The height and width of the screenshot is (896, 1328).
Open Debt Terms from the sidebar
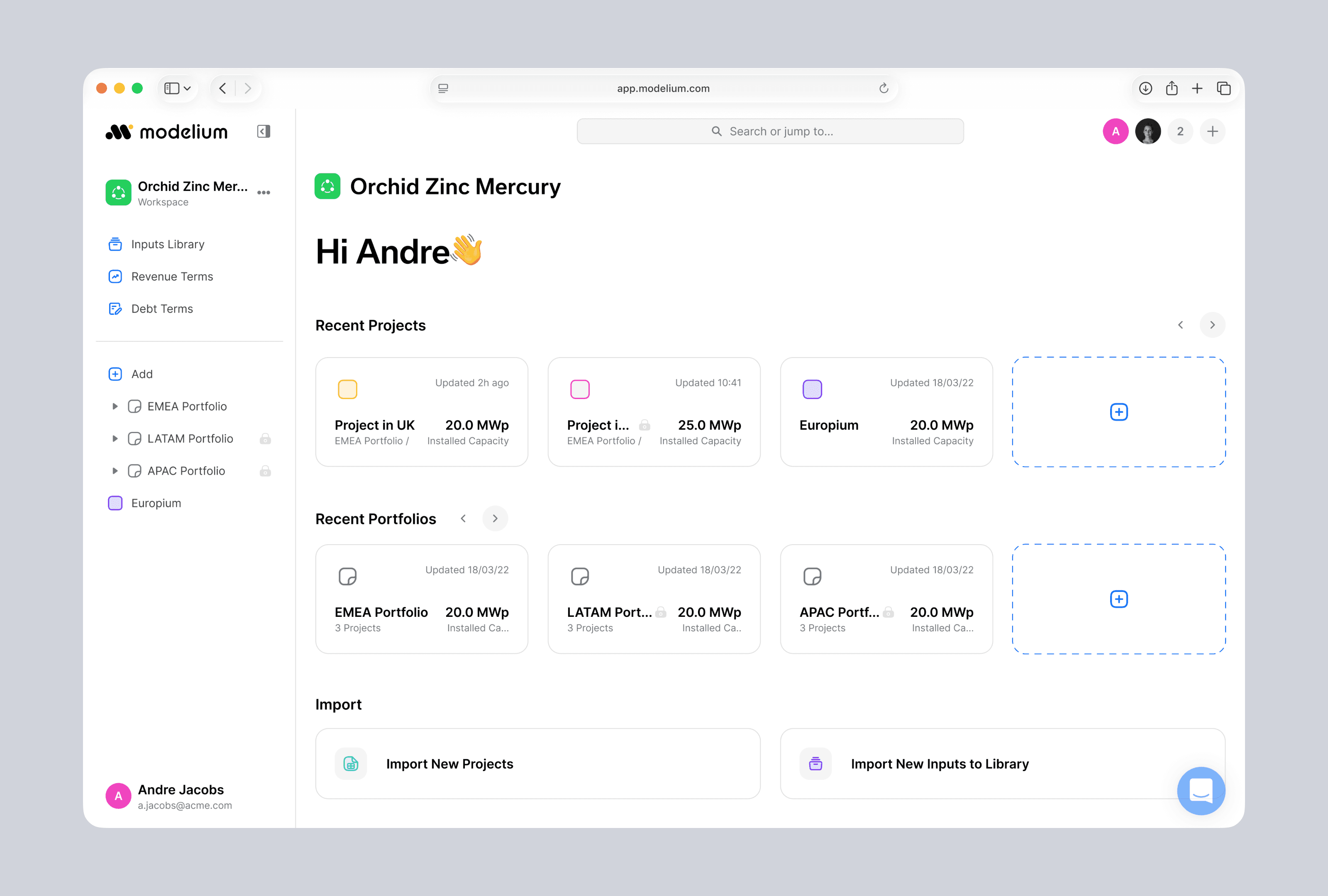pos(162,309)
